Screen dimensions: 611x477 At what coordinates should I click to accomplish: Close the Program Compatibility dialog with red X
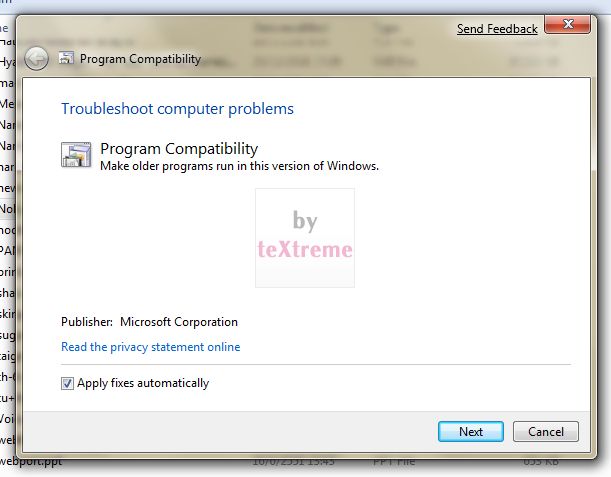567,24
